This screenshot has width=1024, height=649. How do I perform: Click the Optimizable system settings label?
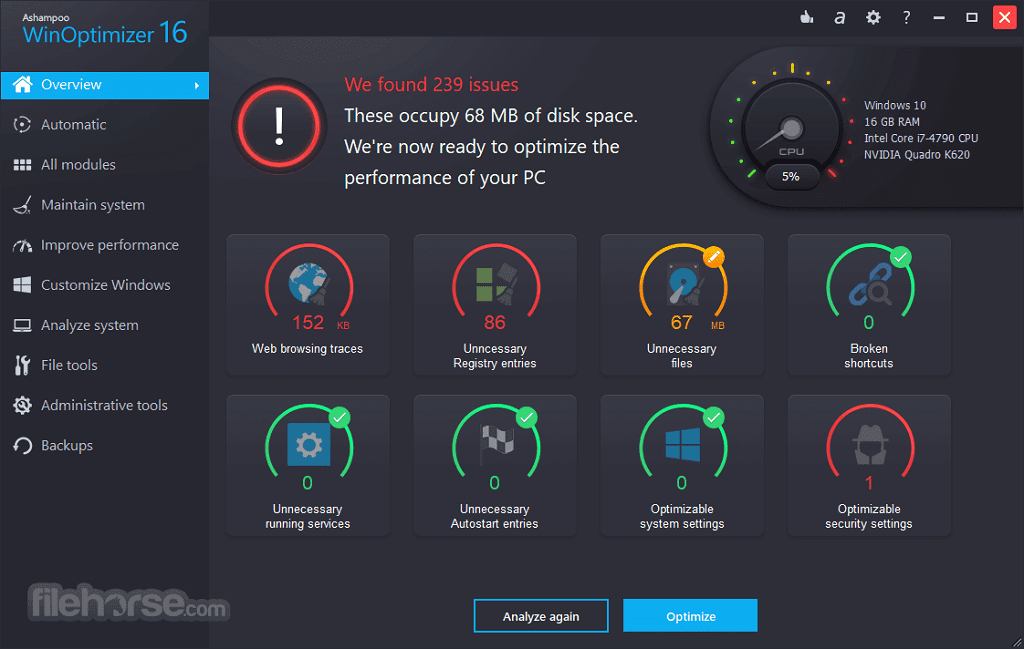pyautogui.click(x=682, y=516)
